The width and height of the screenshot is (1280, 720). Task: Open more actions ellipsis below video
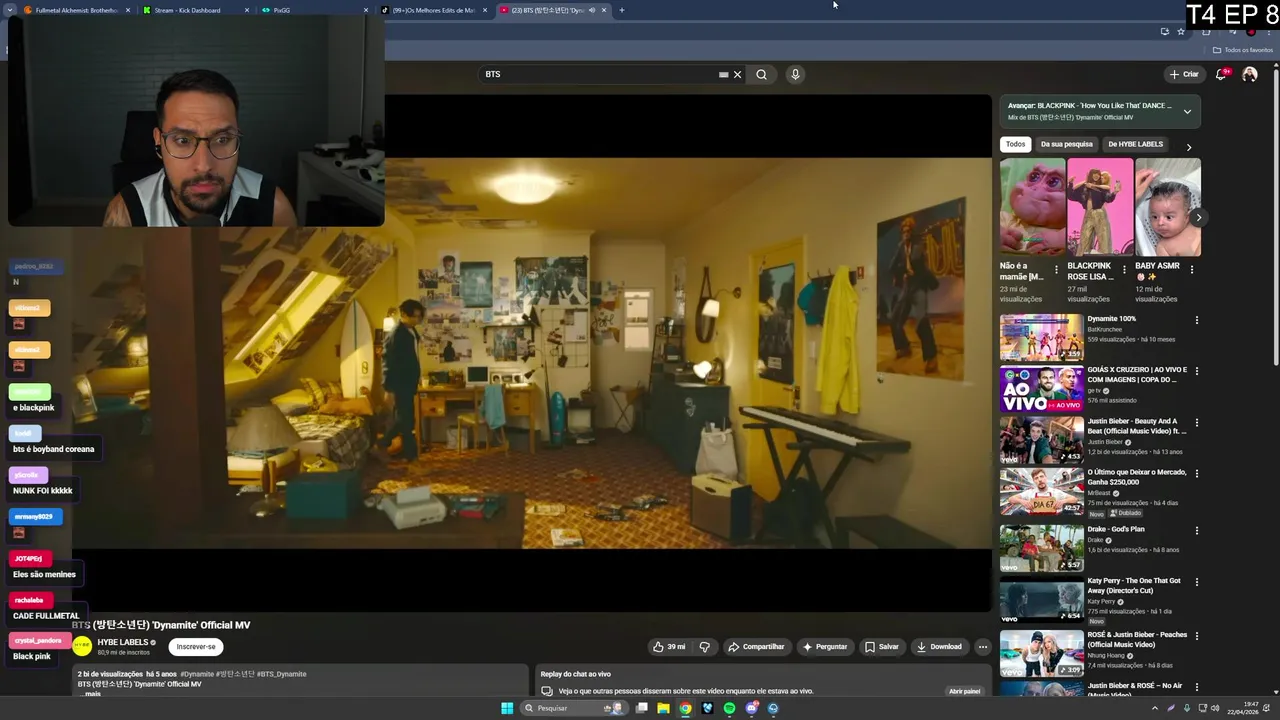pyautogui.click(x=982, y=647)
